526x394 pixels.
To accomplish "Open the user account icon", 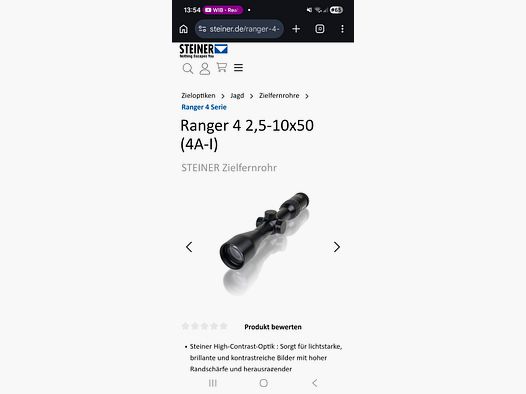I will 205,68.
